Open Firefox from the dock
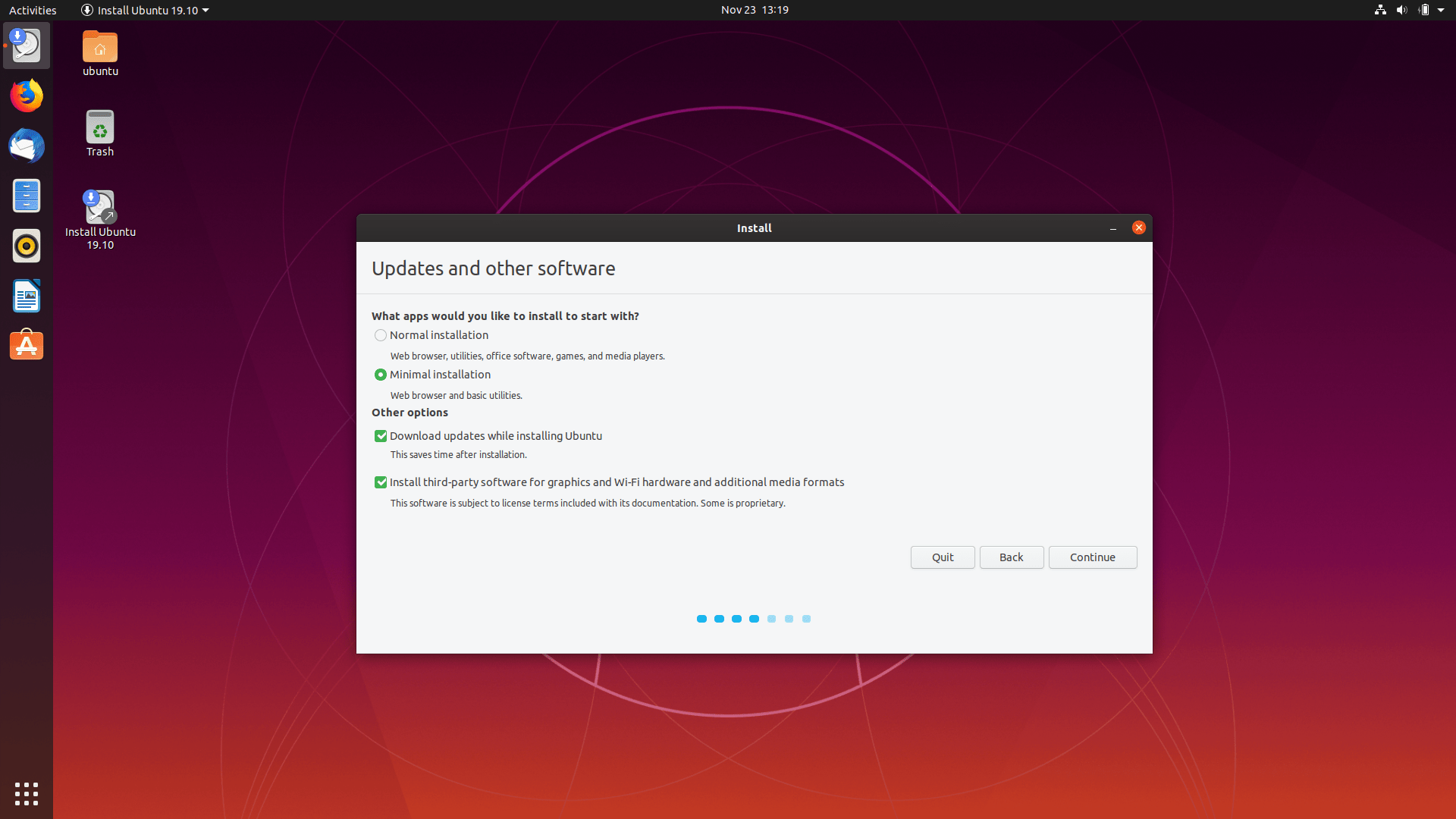Image resolution: width=1456 pixels, height=819 pixels. (x=27, y=96)
